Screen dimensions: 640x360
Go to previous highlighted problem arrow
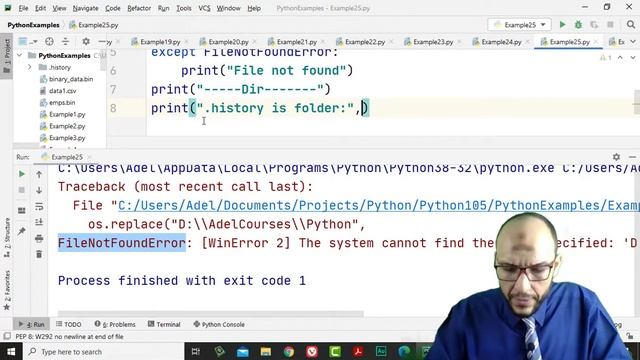coord(620,58)
